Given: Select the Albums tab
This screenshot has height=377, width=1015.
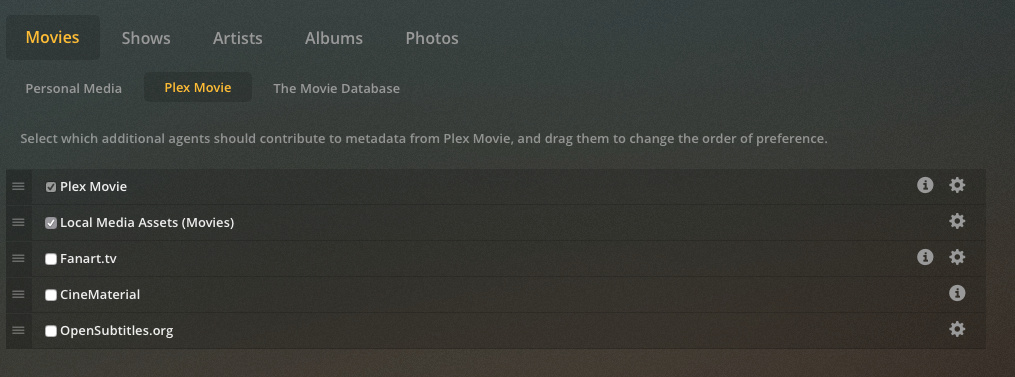Looking at the screenshot, I should pos(334,38).
